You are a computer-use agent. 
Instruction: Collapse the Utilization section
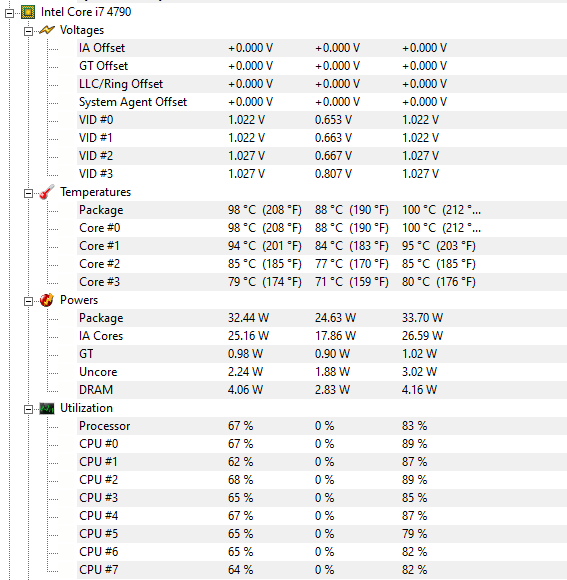pos(28,410)
